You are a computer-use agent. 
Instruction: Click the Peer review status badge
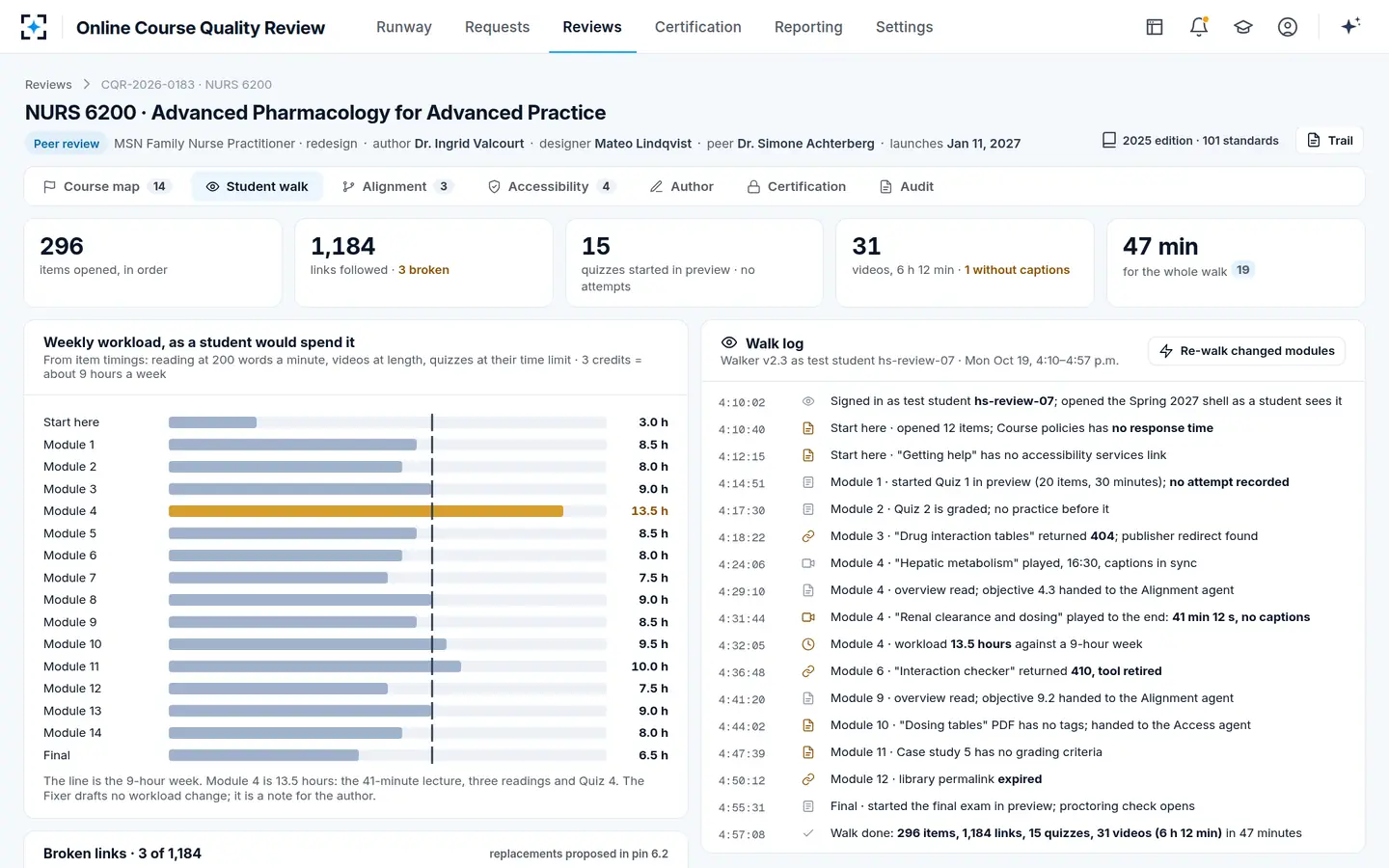point(67,144)
